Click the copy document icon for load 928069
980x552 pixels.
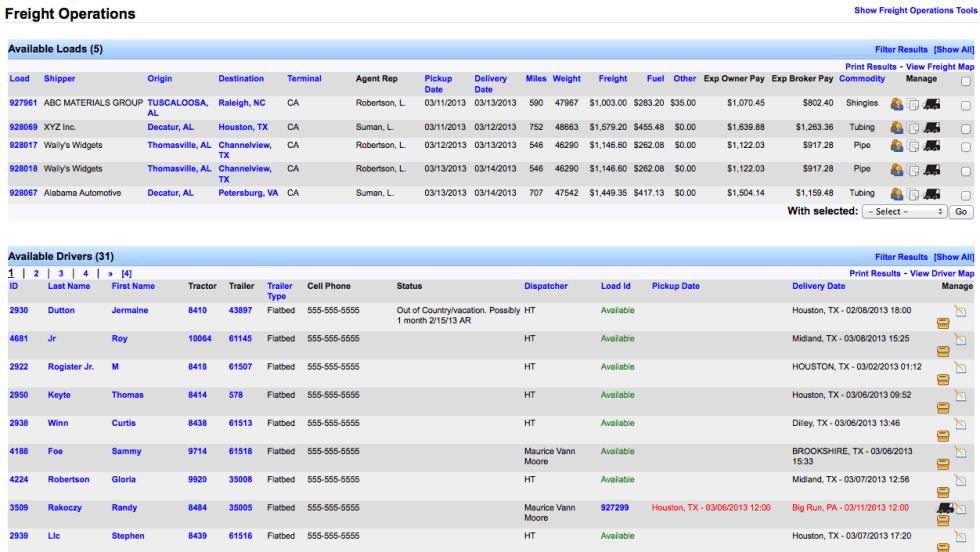point(913,129)
